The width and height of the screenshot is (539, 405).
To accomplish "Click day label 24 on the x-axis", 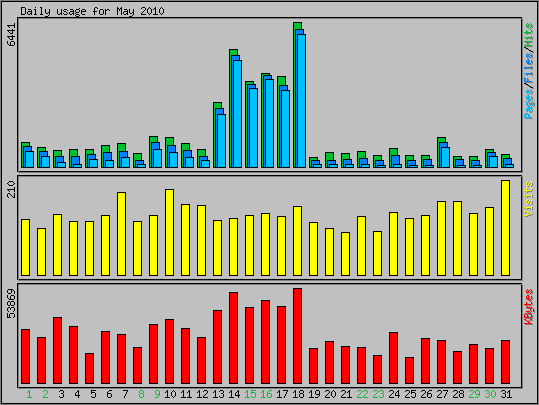I will [x=394, y=394].
